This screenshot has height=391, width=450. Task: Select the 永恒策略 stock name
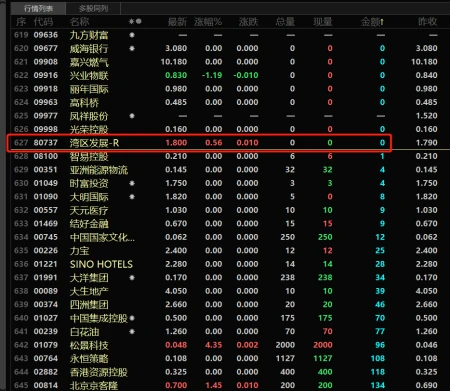tap(89, 359)
